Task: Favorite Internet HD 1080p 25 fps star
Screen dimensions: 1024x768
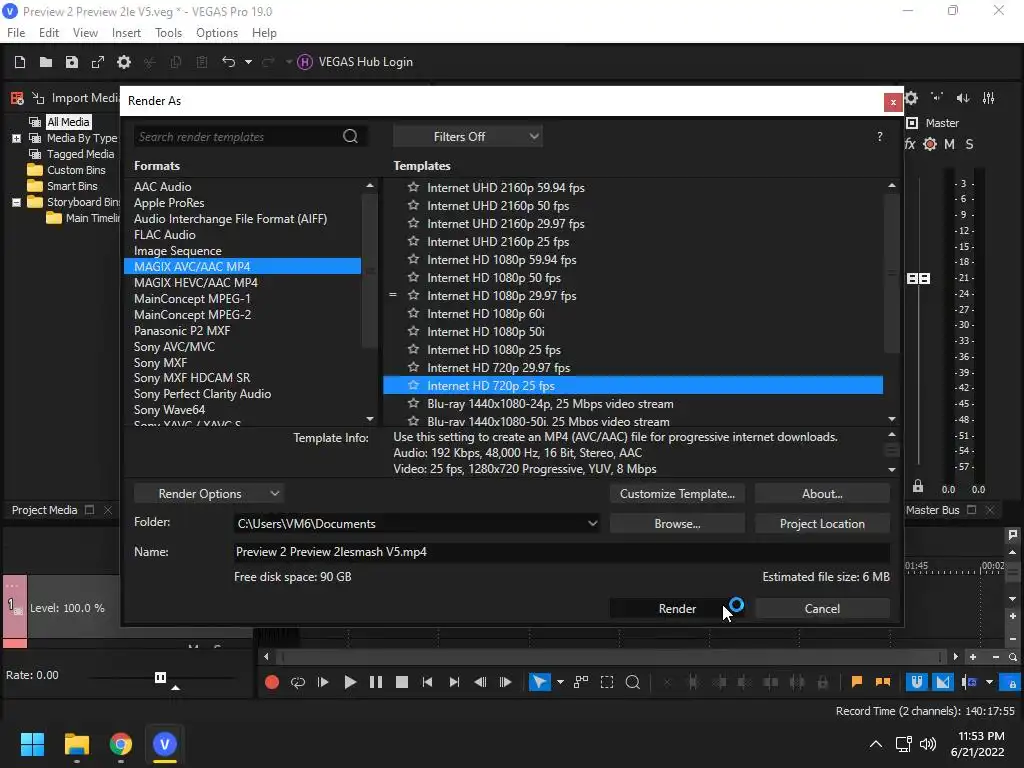Action: click(x=413, y=349)
